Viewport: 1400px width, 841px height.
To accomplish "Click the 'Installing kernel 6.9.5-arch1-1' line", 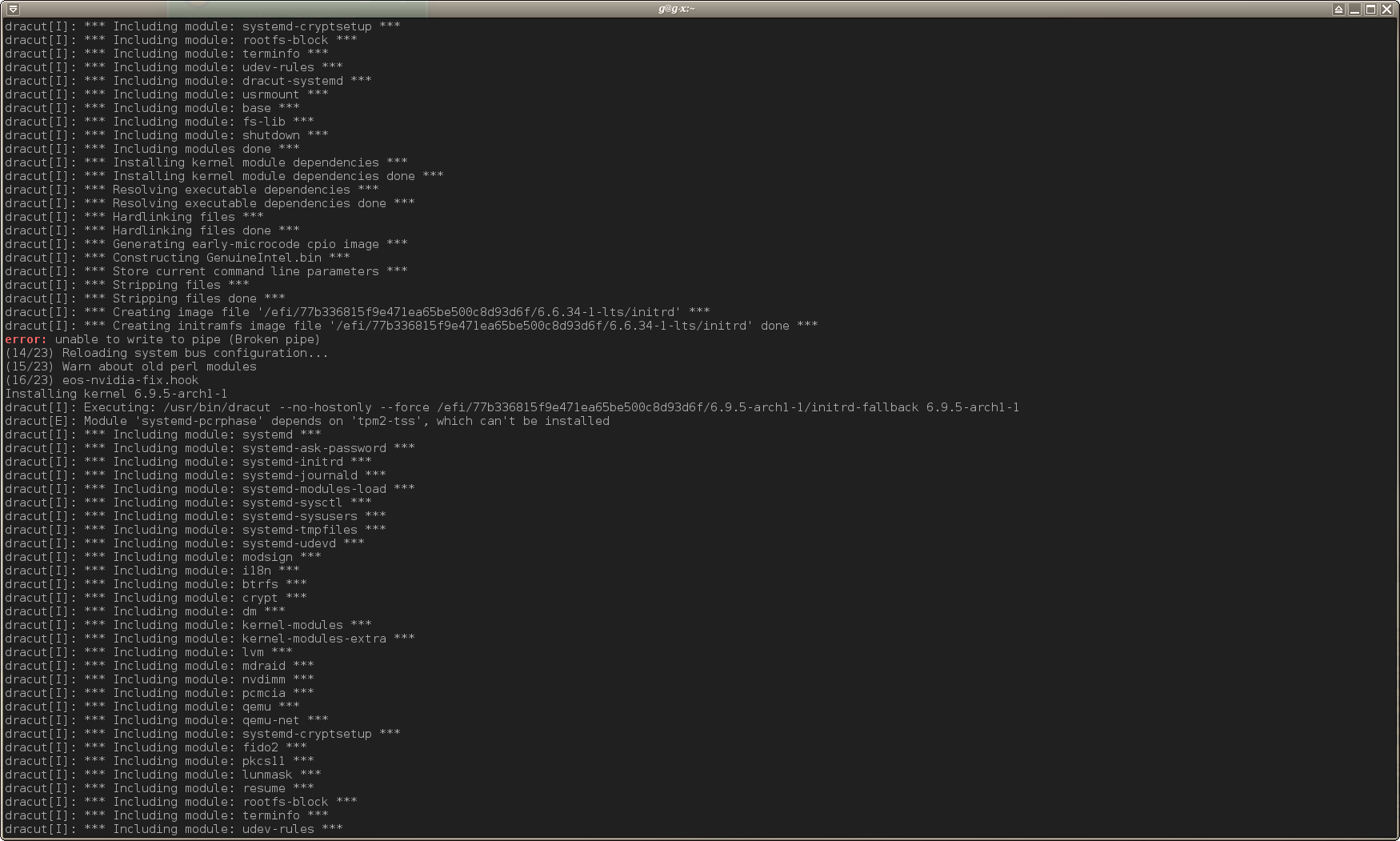I will (x=116, y=394).
